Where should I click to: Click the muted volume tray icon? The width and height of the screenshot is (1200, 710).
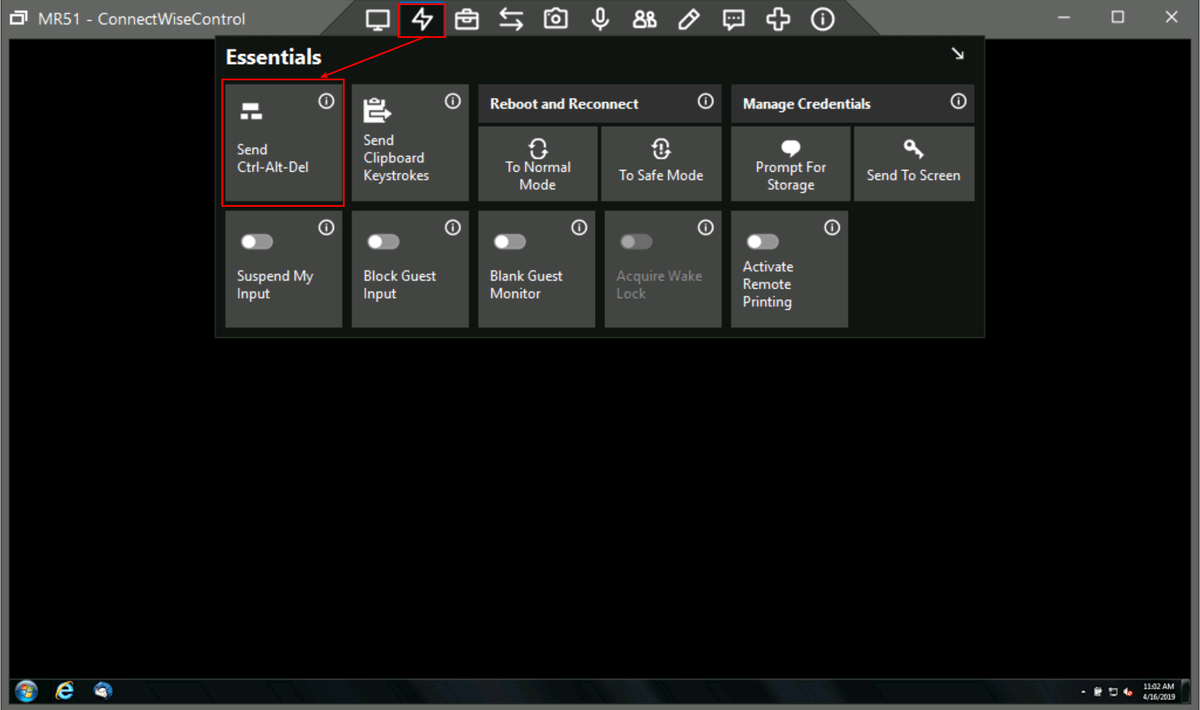click(1128, 692)
